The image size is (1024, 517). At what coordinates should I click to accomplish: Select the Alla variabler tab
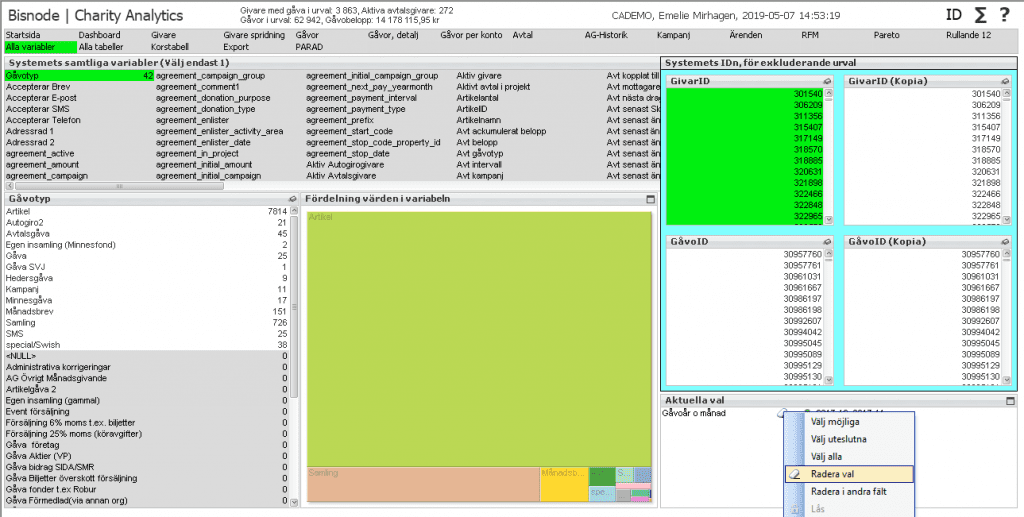click(x=40, y=47)
